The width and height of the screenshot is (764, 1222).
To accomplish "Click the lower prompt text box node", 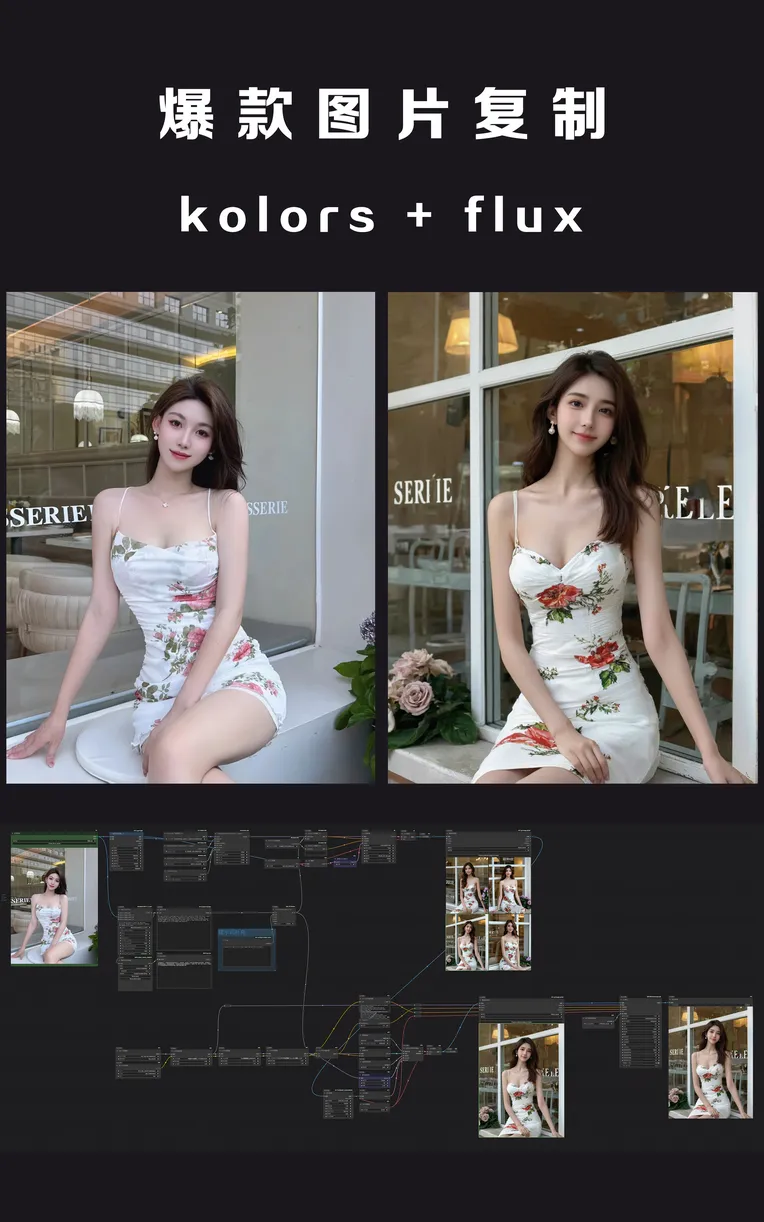I will point(184,971).
